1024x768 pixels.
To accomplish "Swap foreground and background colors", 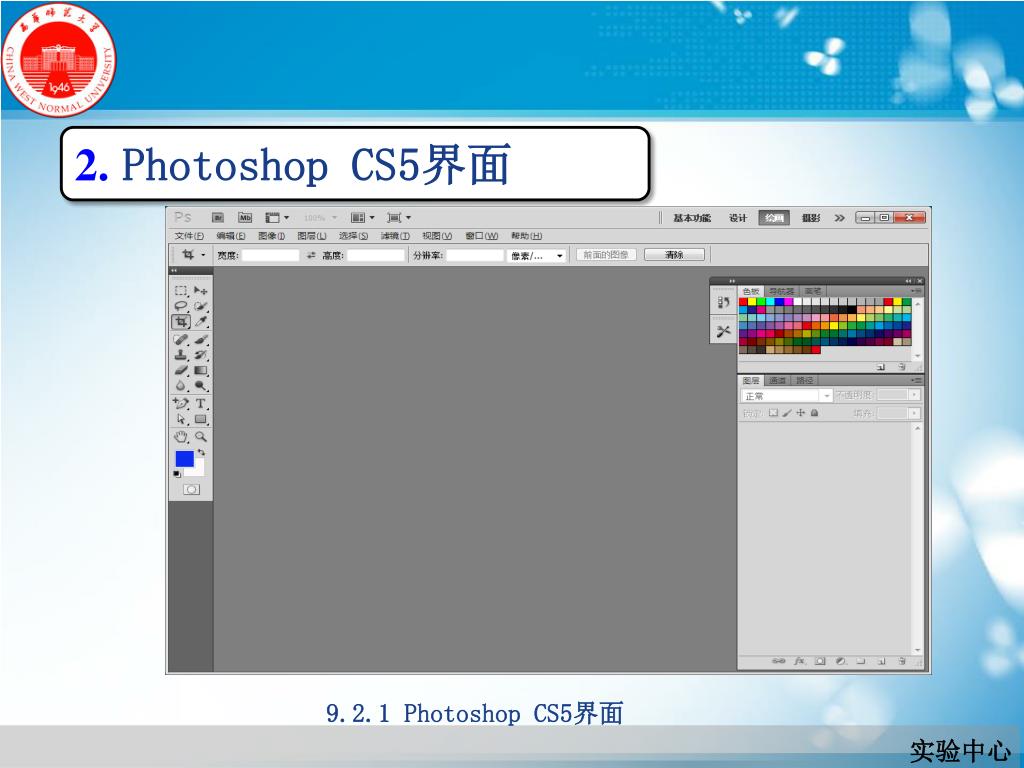I will [201, 452].
